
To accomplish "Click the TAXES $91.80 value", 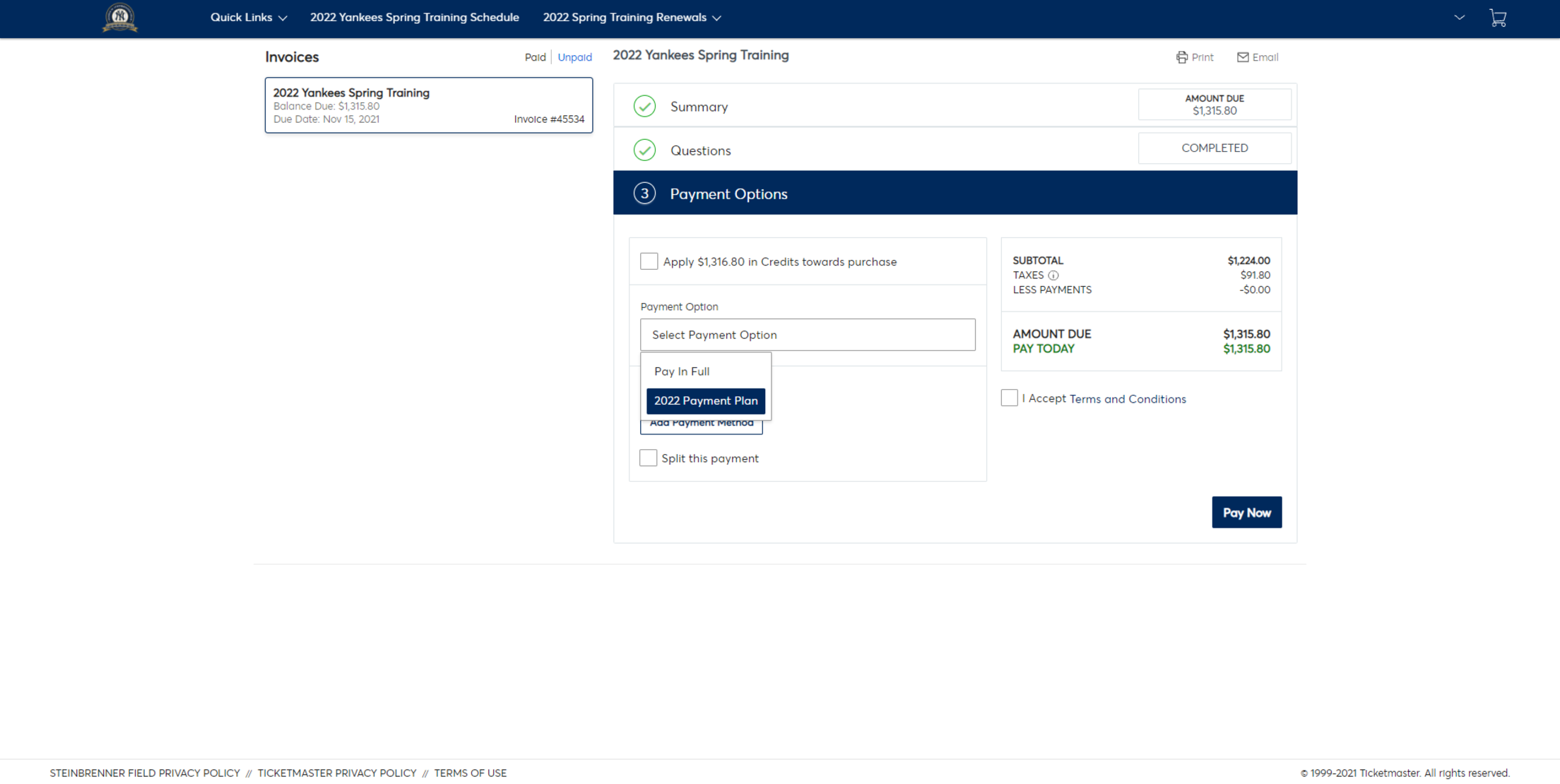I will point(1255,275).
